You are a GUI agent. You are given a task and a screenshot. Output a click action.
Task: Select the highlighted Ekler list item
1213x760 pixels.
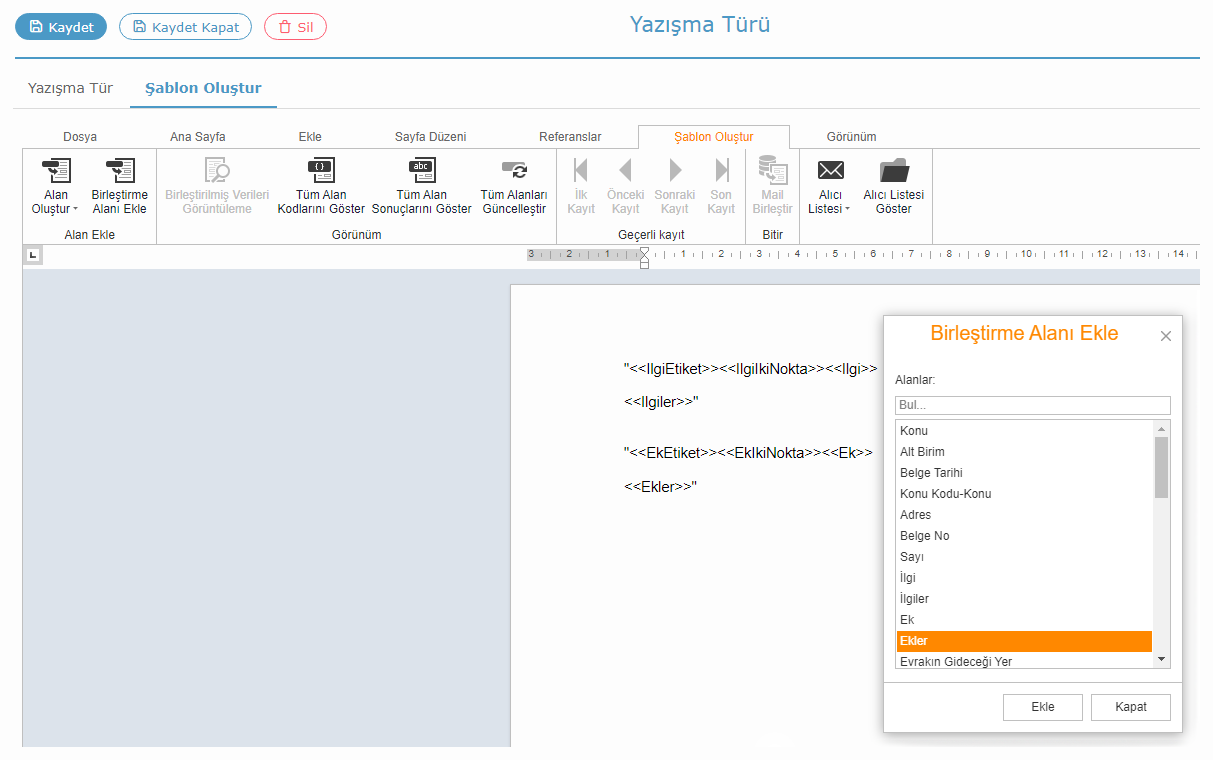pos(1025,641)
